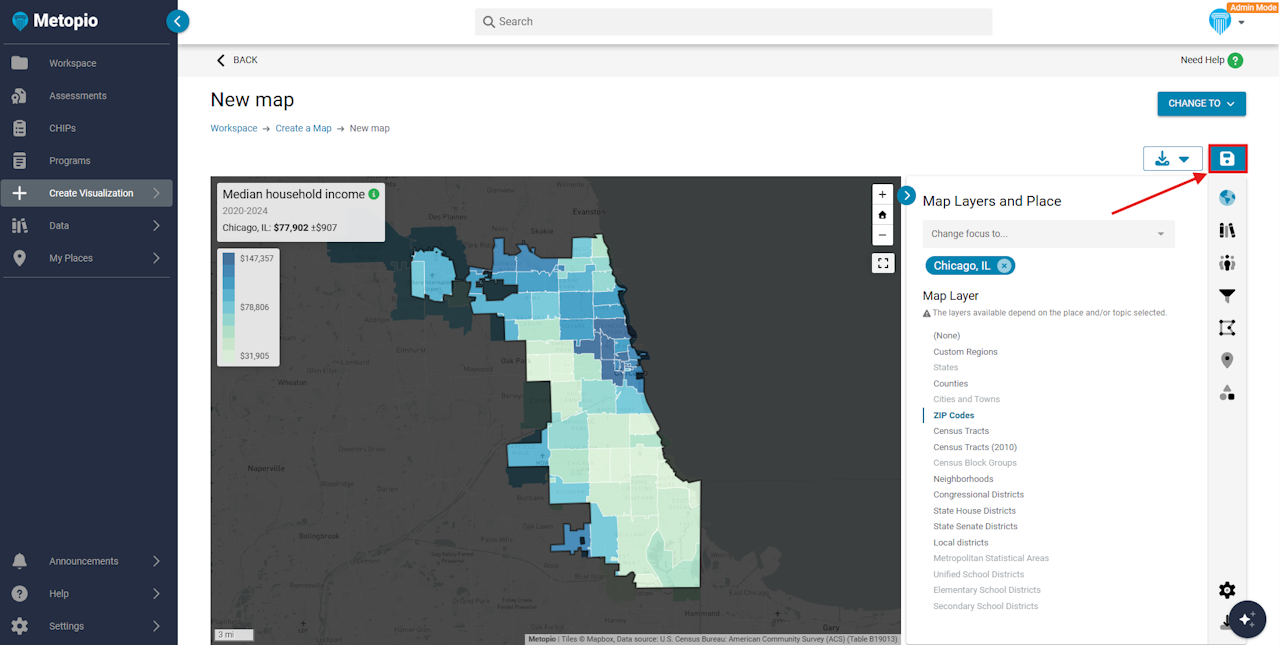Select the Local districts layer
Screen dimensions: 1280x645
click(x=960, y=543)
